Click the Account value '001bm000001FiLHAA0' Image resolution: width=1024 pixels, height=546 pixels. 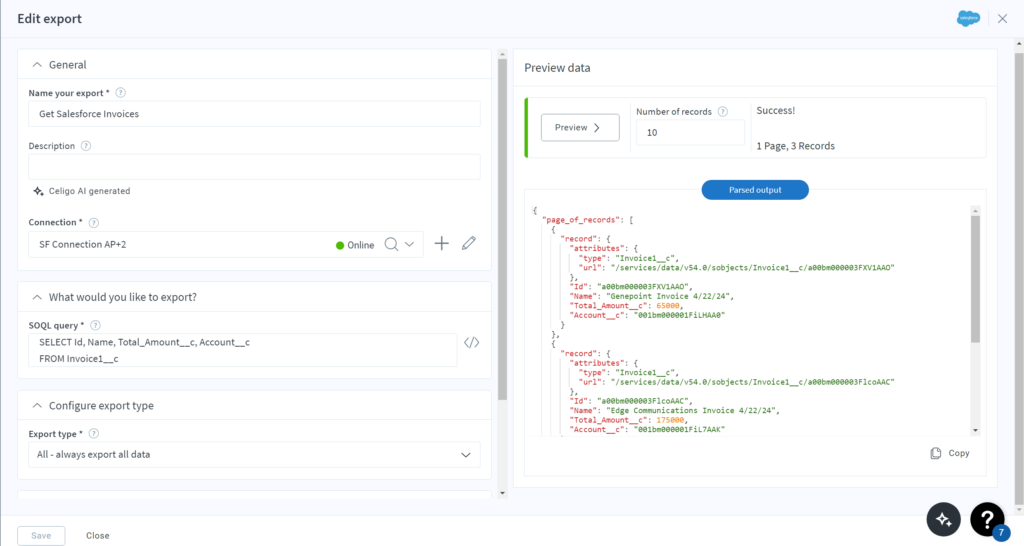tap(679, 315)
